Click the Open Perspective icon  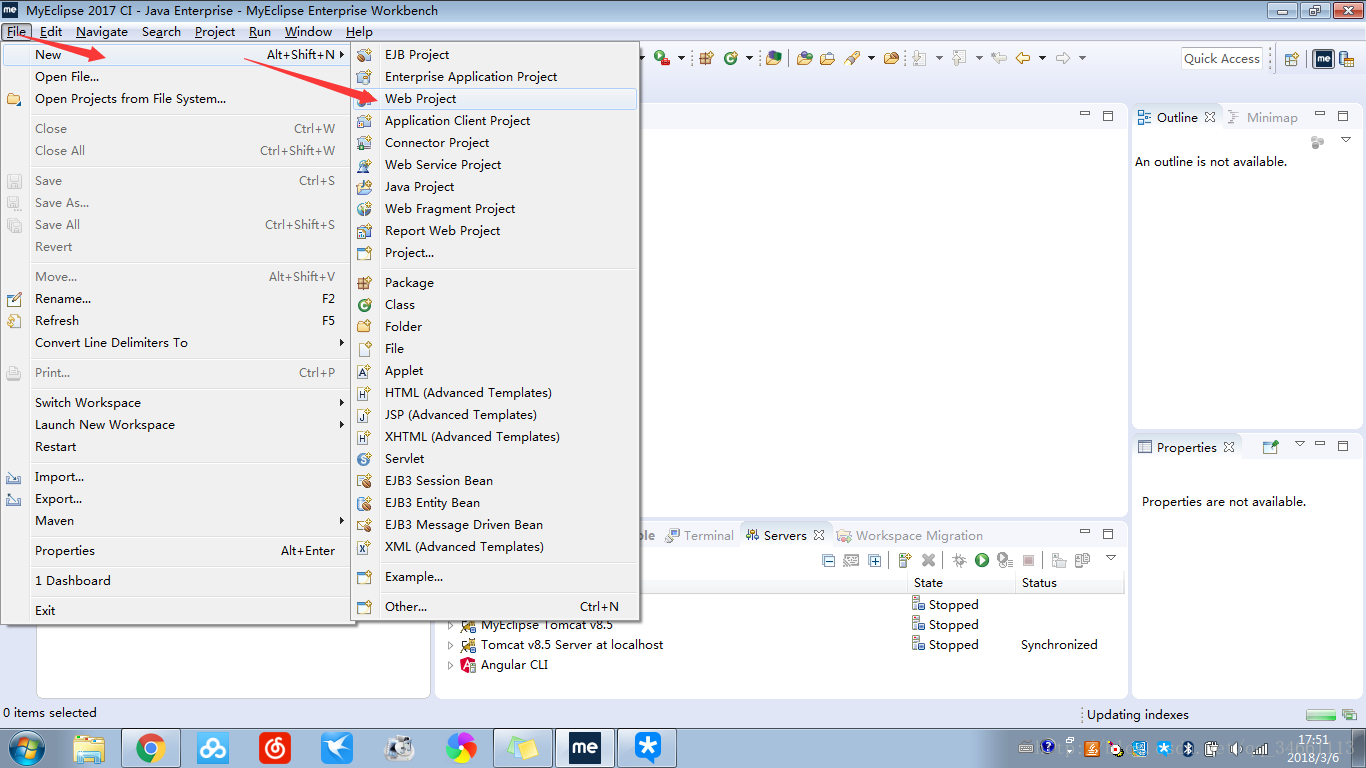pyautogui.click(x=1291, y=59)
